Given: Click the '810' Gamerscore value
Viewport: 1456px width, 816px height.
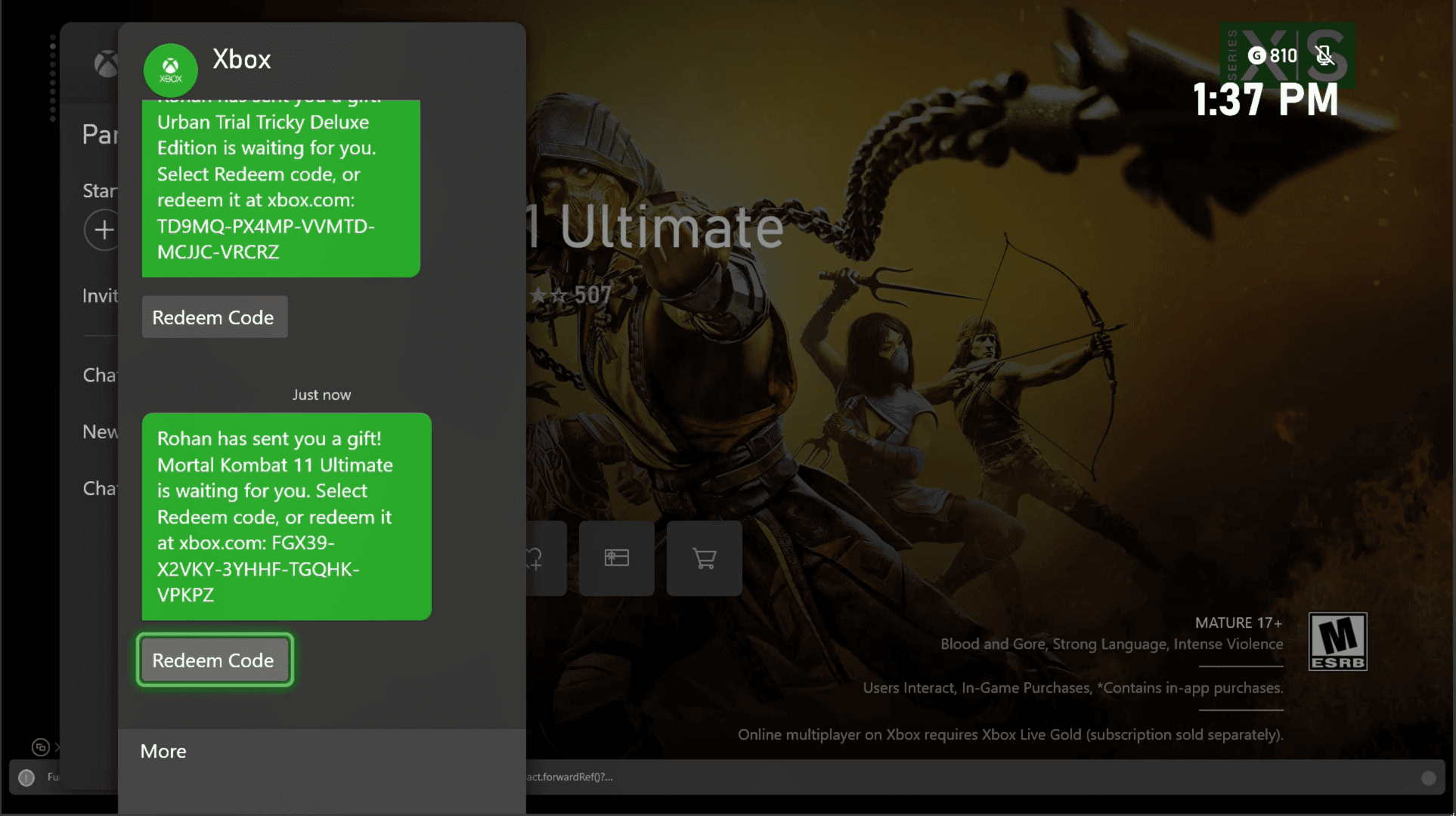Looking at the screenshot, I should click(1284, 55).
